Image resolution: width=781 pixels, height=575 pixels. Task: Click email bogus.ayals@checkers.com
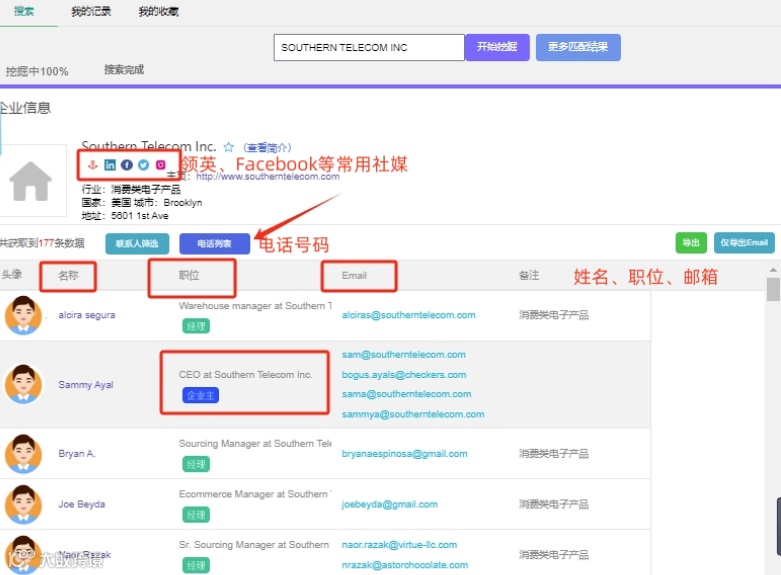pos(404,375)
